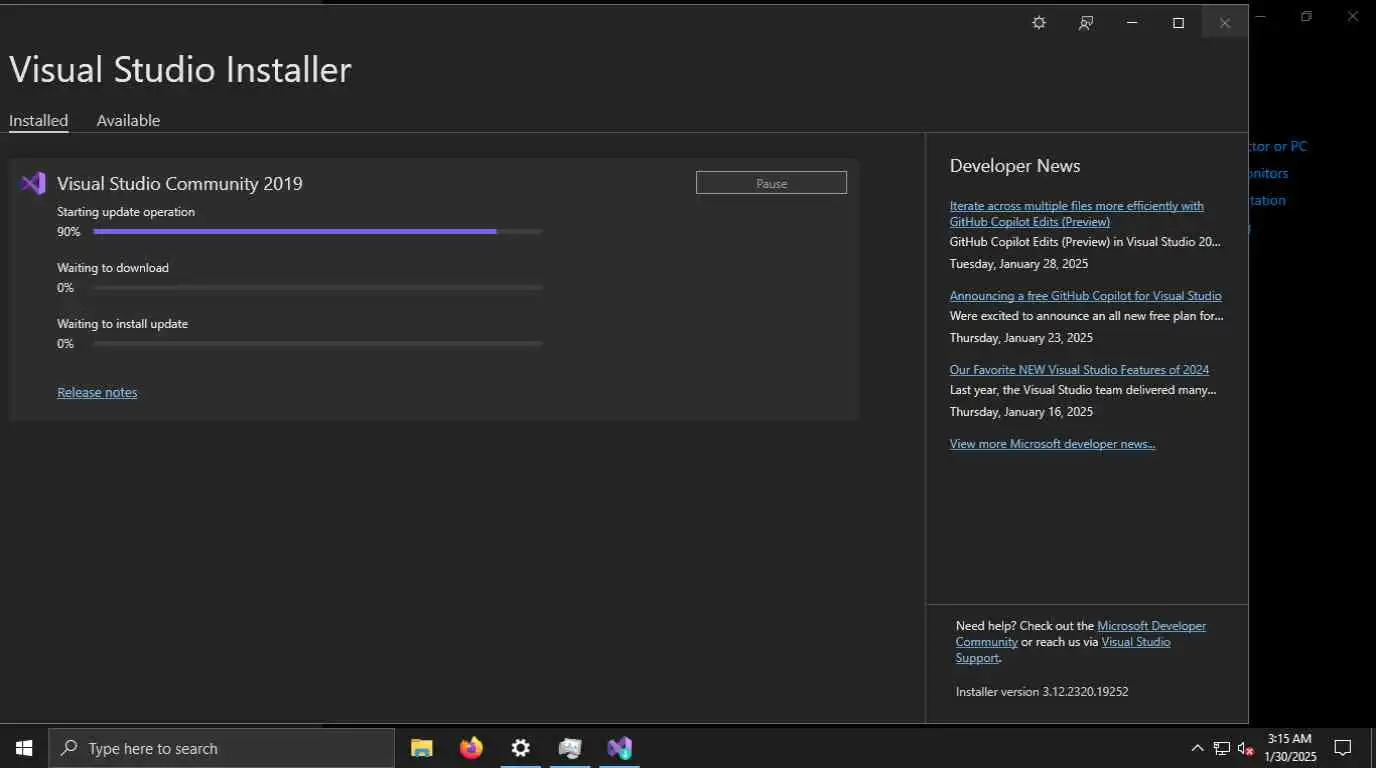
Task: Switch to the Installed tab
Action: [x=39, y=121]
